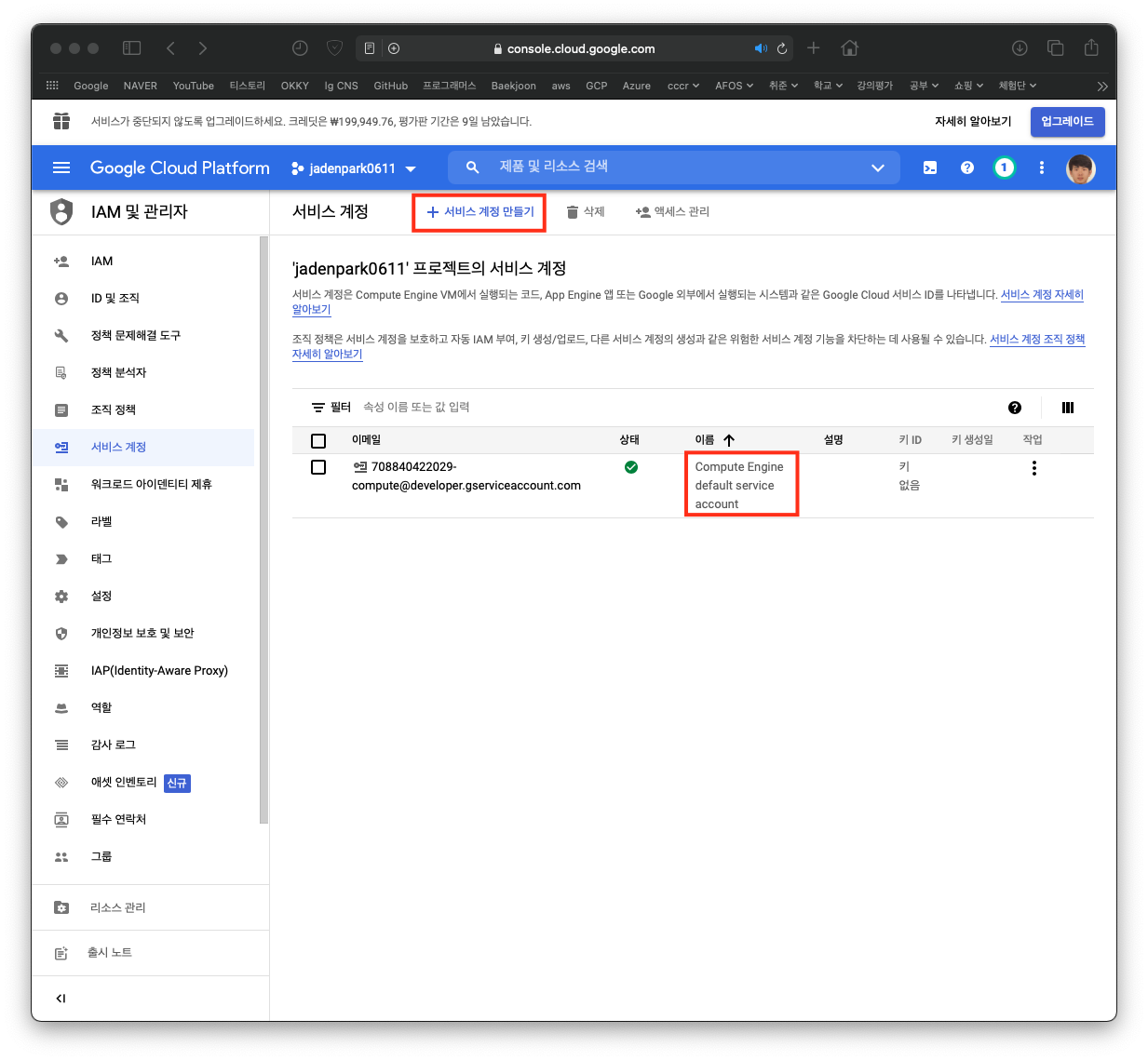Click '자세히 알아보기' in top banner

point(973,122)
